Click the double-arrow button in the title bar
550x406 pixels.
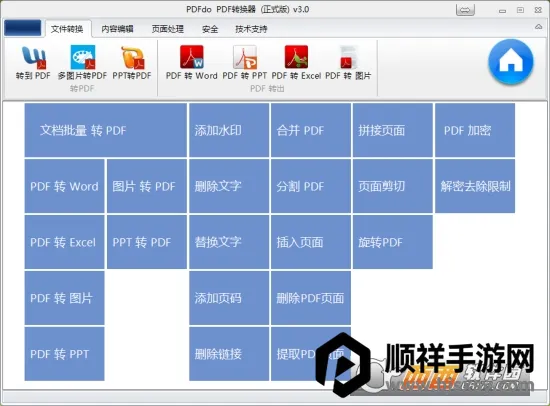tap(465, 10)
